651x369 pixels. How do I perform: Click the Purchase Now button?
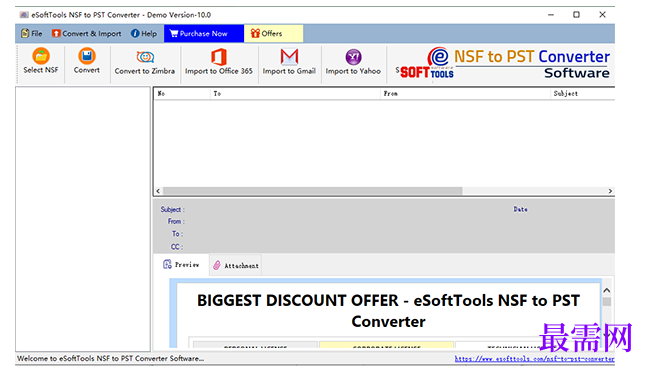[x=203, y=34]
